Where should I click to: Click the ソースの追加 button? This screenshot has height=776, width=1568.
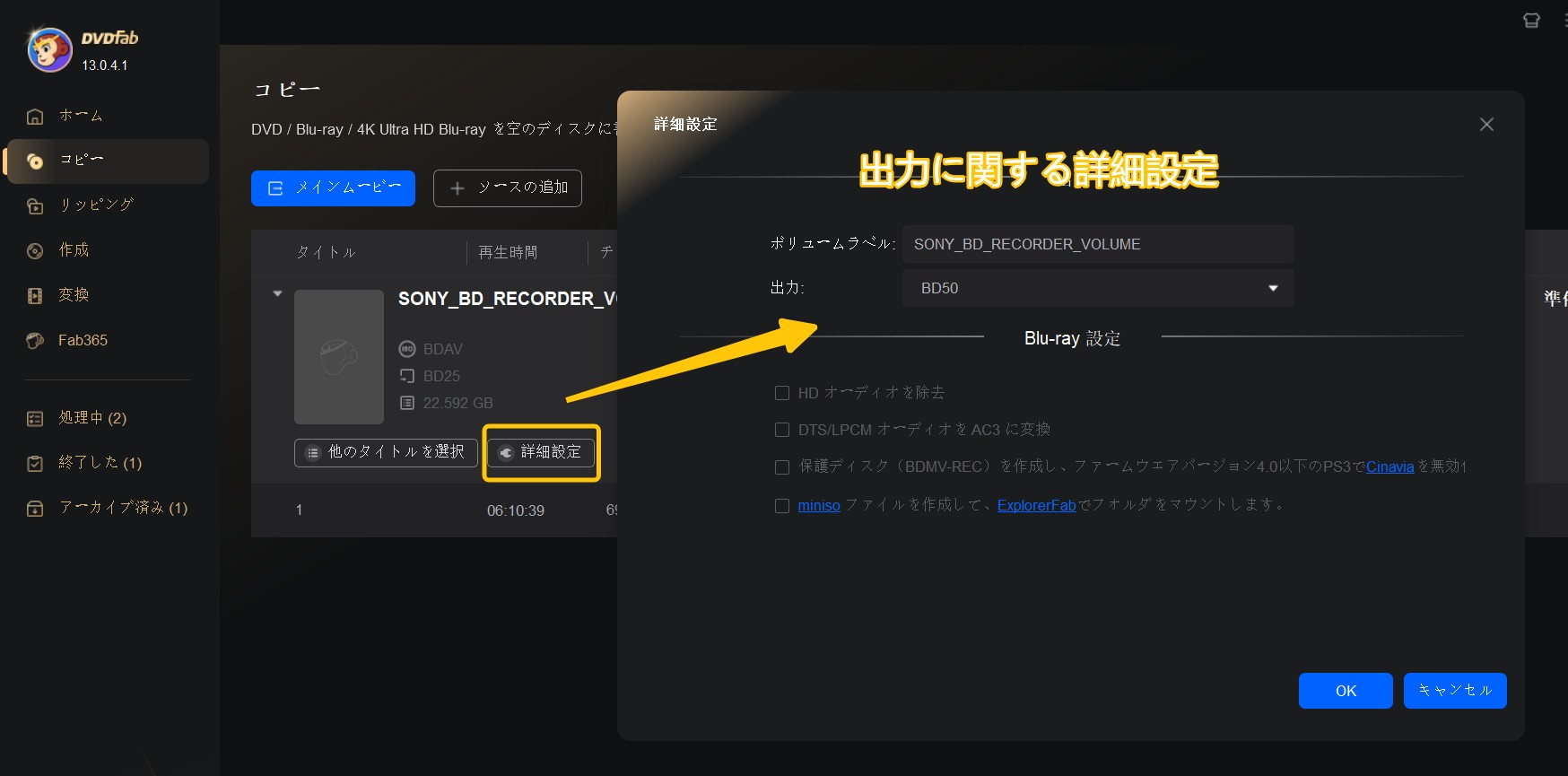click(x=508, y=188)
